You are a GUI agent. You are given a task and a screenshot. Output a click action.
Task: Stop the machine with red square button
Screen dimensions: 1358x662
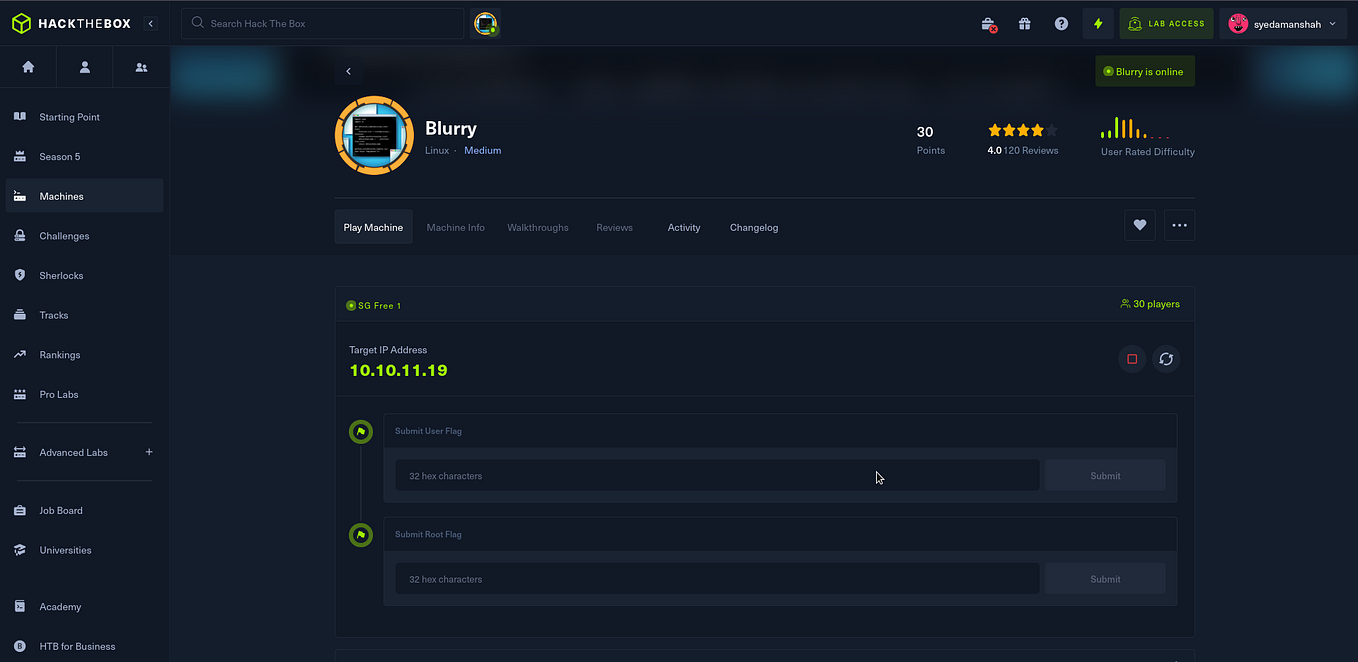click(1132, 359)
